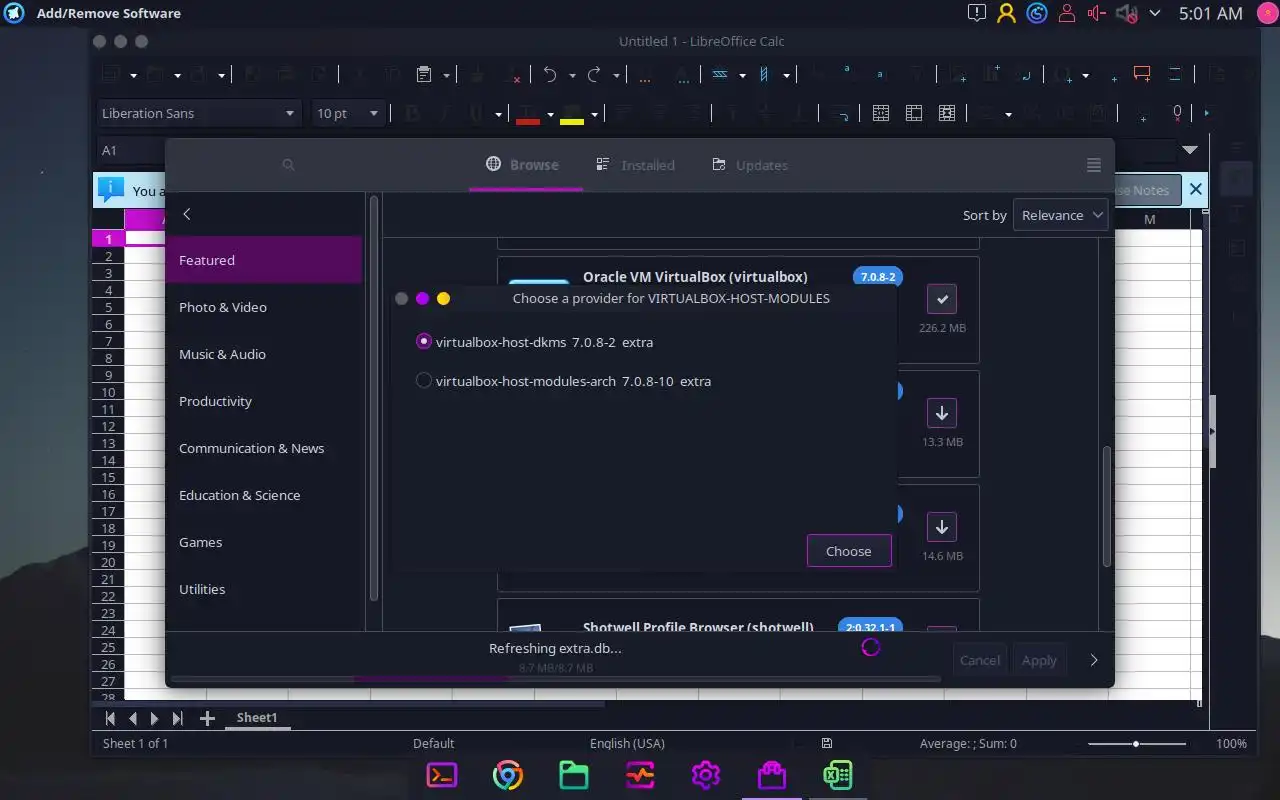
Task: Open the Sort by Relevance dropdown
Action: [x=1060, y=215]
